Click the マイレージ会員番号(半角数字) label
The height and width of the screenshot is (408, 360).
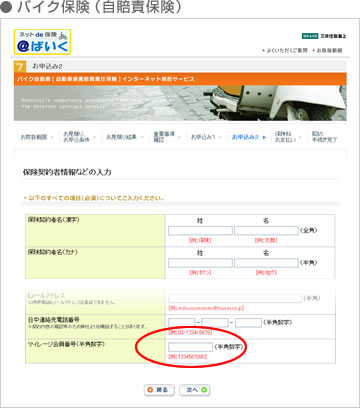(x=66, y=344)
